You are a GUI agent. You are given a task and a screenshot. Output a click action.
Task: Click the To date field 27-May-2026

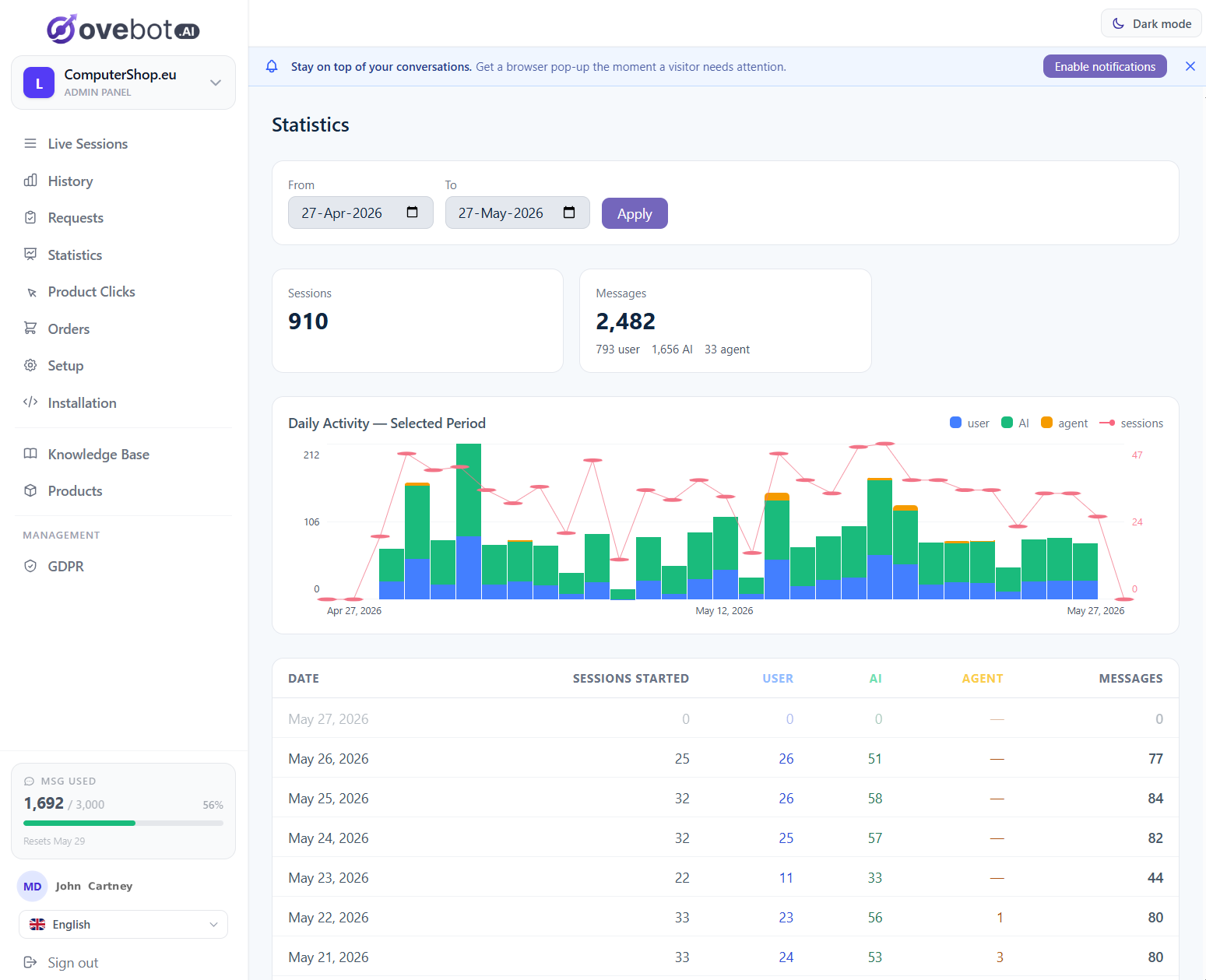click(x=518, y=213)
